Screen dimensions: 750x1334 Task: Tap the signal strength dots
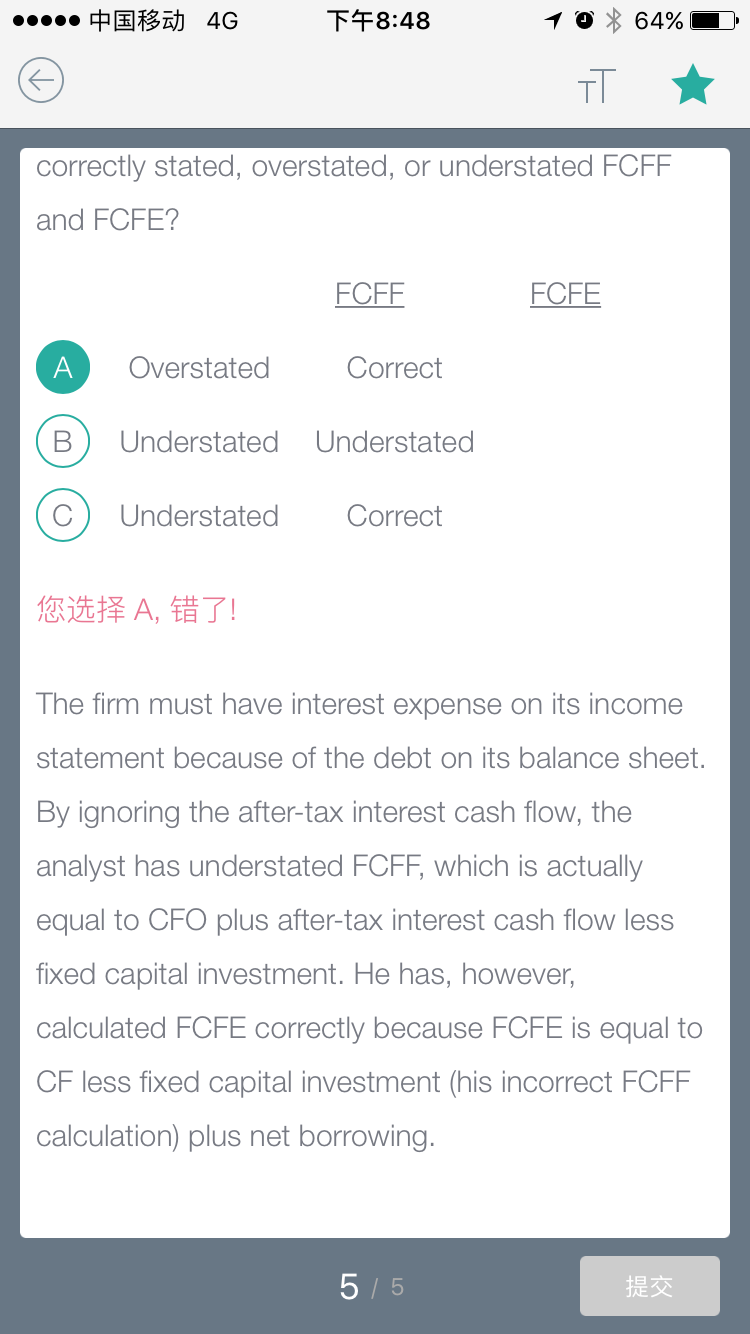[x=46, y=21]
